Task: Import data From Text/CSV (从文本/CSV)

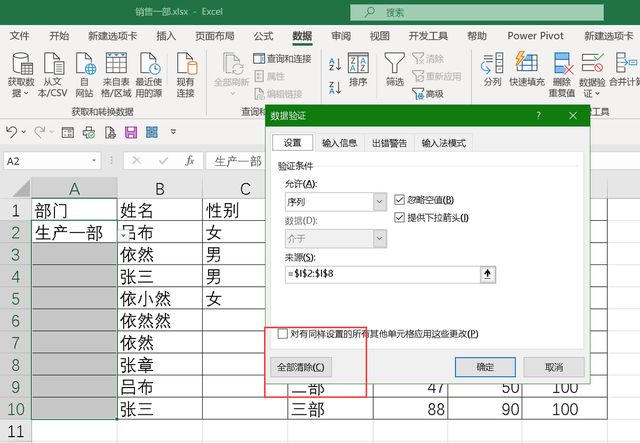Action: coord(53,75)
